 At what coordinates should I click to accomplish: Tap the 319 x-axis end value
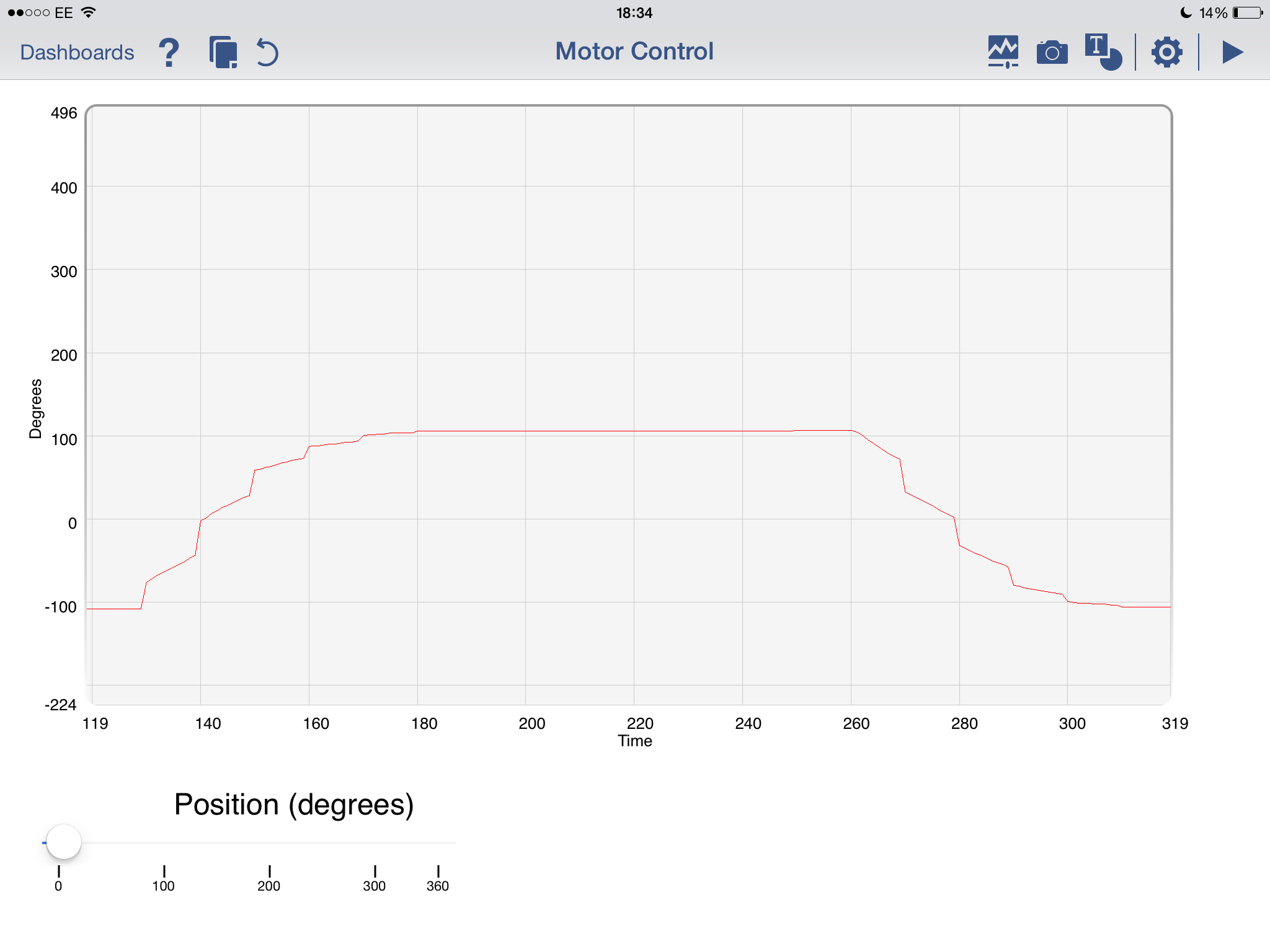point(1175,723)
